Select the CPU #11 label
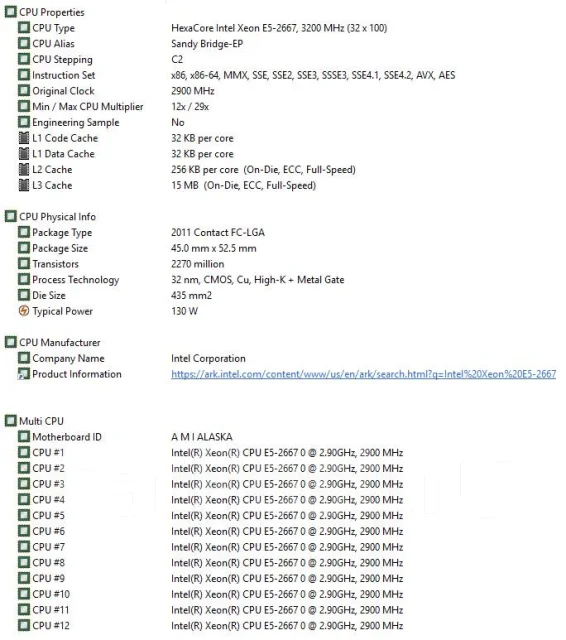The height and width of the screenshot is (640, 566). pos(51,609)
